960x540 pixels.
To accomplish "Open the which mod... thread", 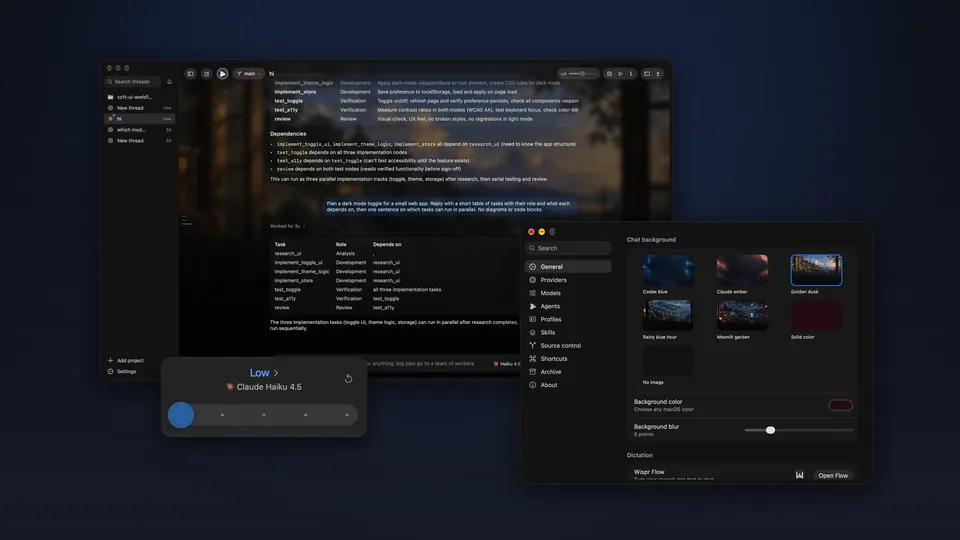I will 139,130.
